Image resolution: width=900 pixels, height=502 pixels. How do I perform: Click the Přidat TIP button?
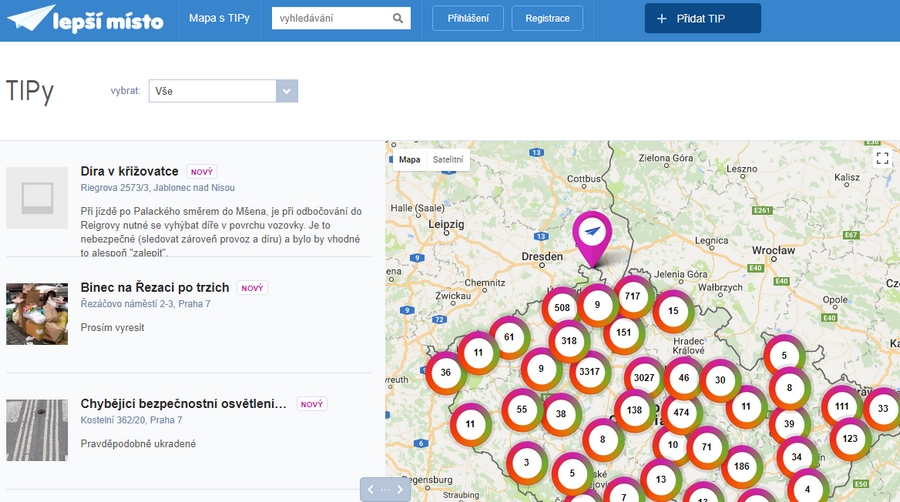coord(703,18)
